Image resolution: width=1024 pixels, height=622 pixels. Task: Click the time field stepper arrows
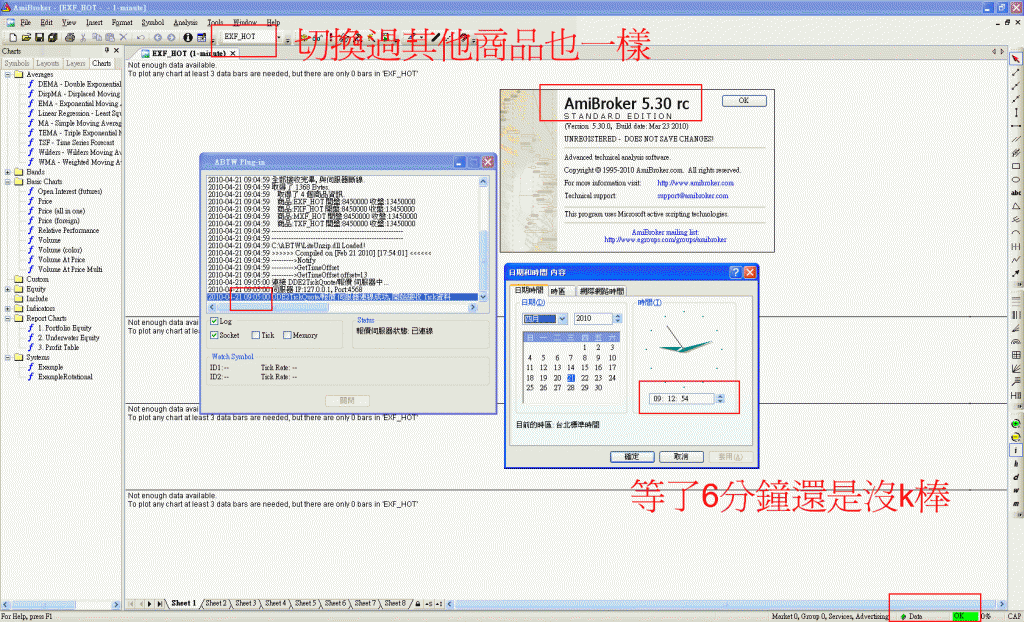(x=720, y=399)
